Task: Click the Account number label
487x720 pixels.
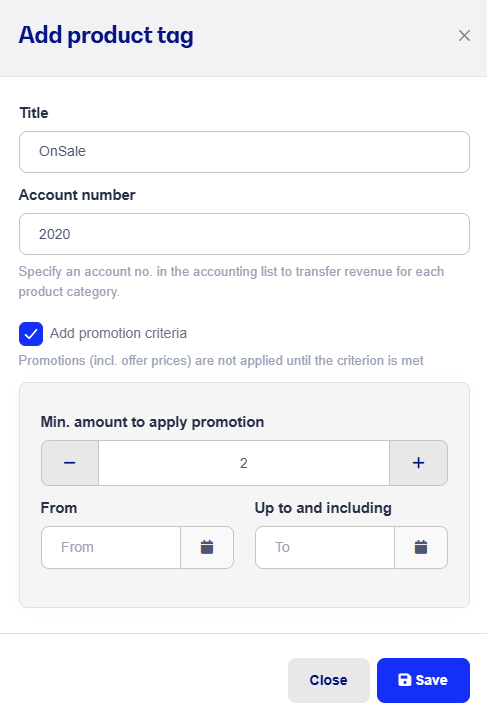Action: [x=77, y=195]
